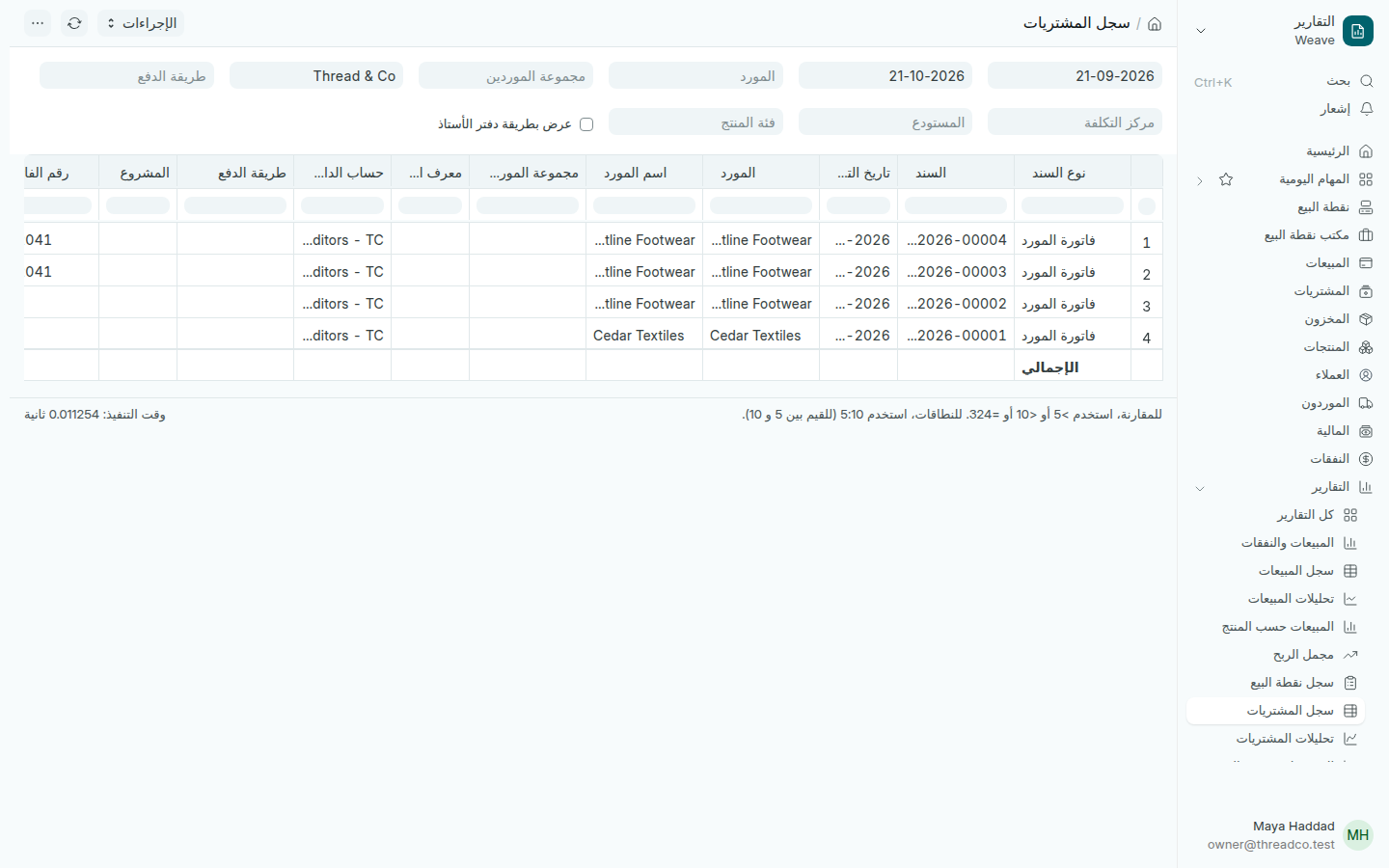
Task: Collapse the التقارير section chevron
Action: point(1200,488)
